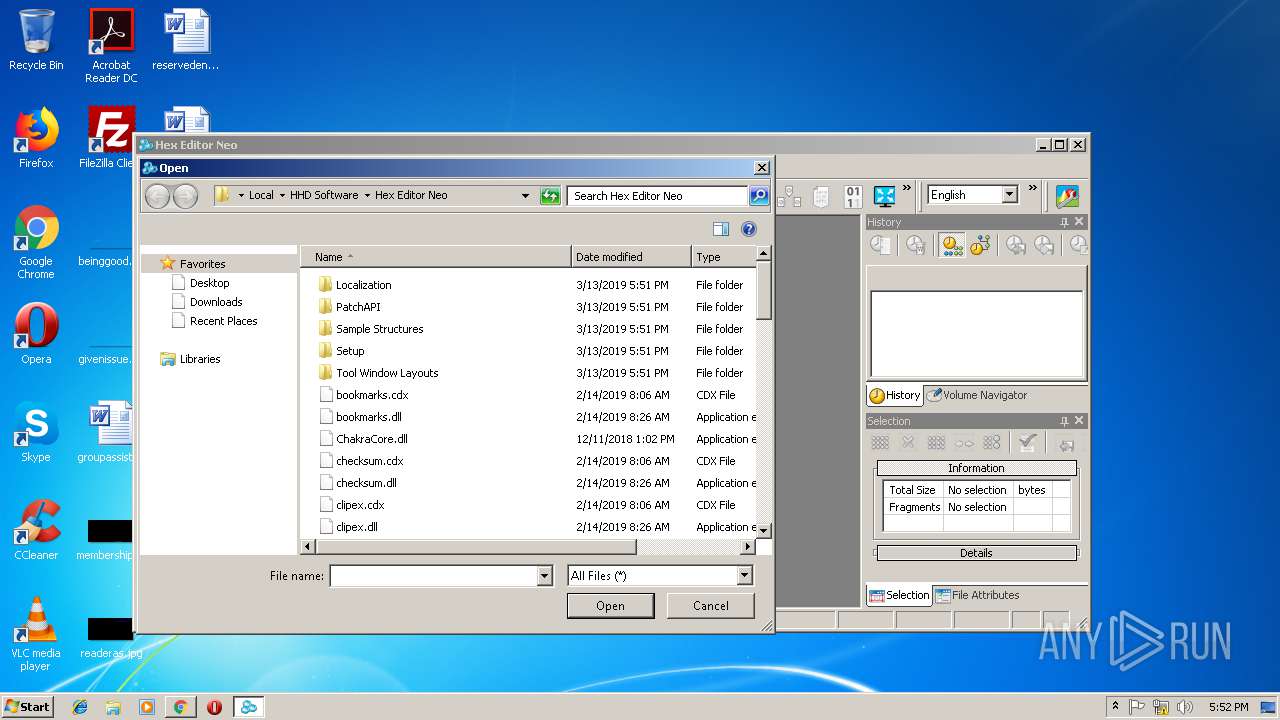Click the file list's vertical scrollbar down arrow
Viewport: 1280px width, 720px height.
[x=763, y=530]
